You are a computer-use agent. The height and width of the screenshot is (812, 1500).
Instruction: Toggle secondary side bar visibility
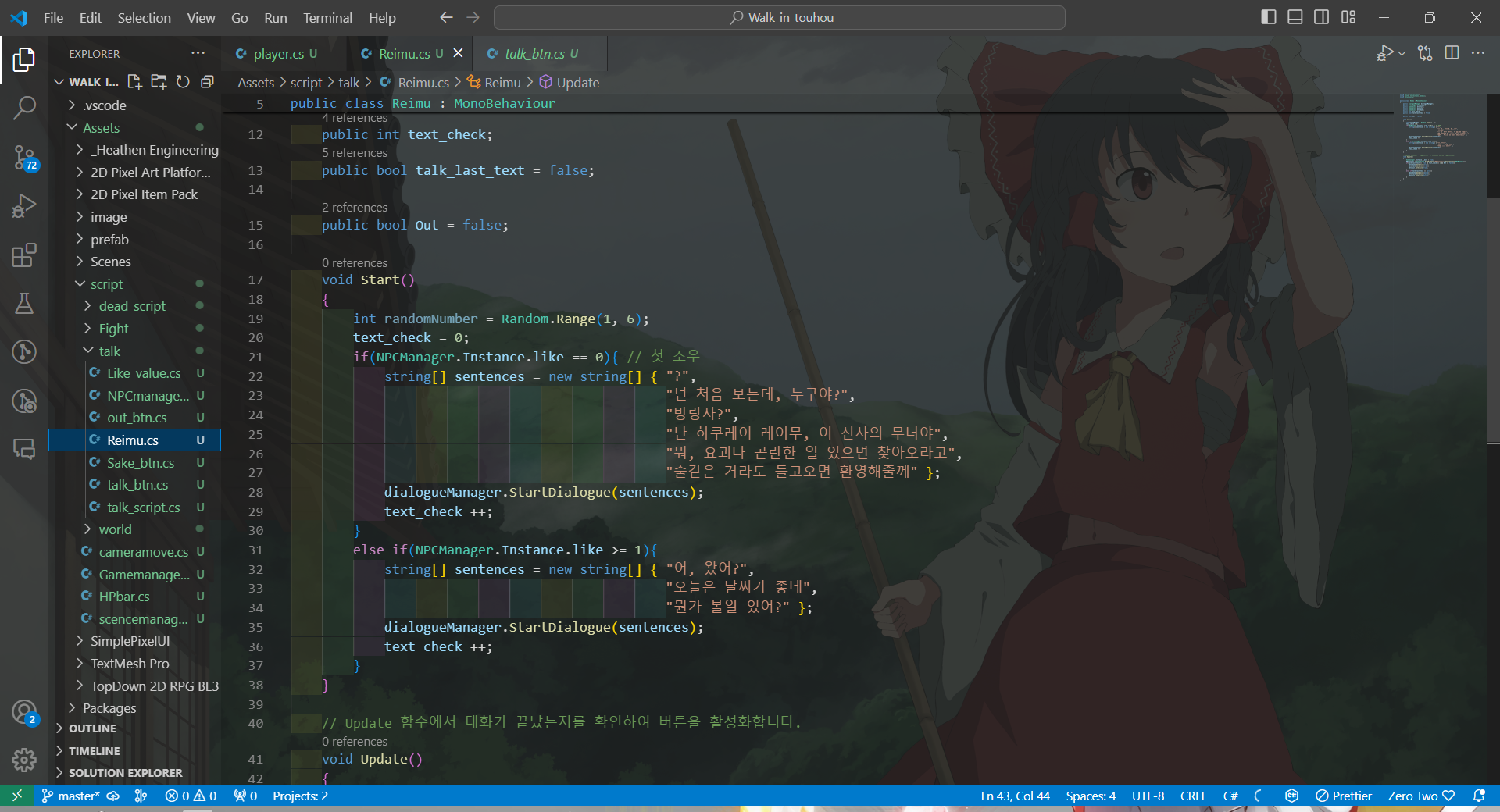tap(1322, 17)
